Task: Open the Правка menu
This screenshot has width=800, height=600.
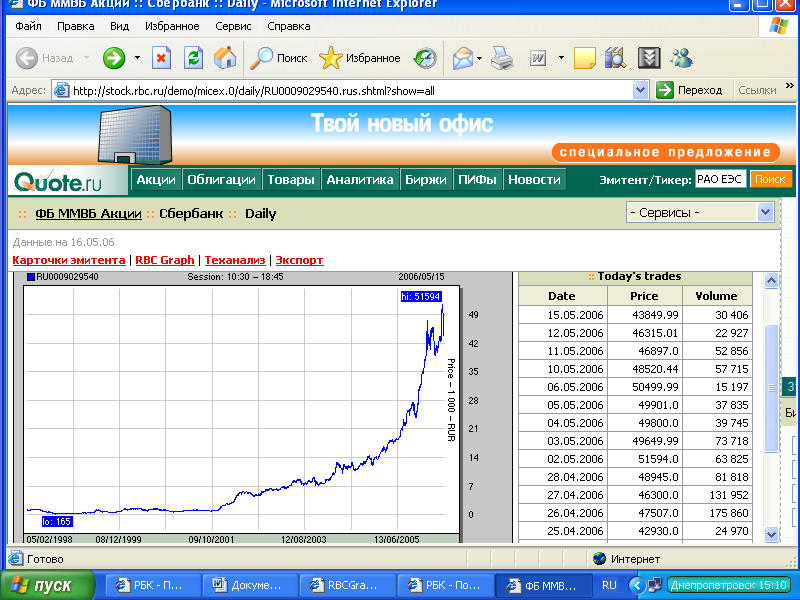Action: (76, 26)
